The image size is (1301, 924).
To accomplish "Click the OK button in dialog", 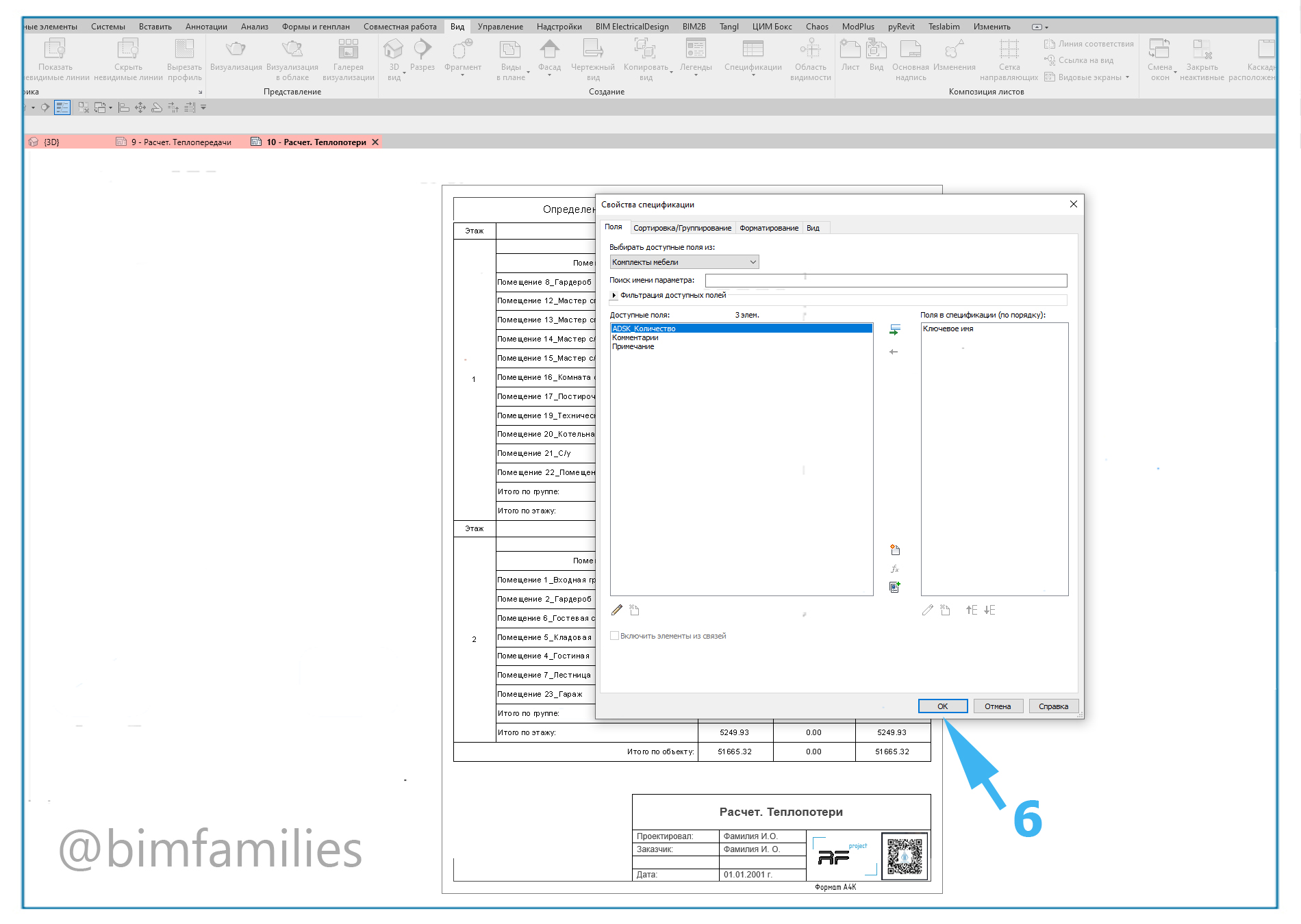I will (943, 706).
